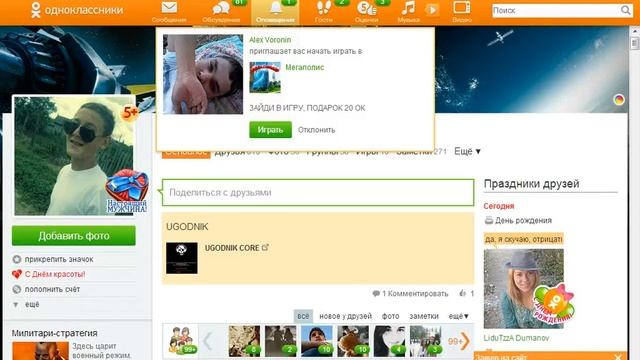Select the фото feed filter tab
640x360 pixels.
pyautogui.click(x=390, y=316)
